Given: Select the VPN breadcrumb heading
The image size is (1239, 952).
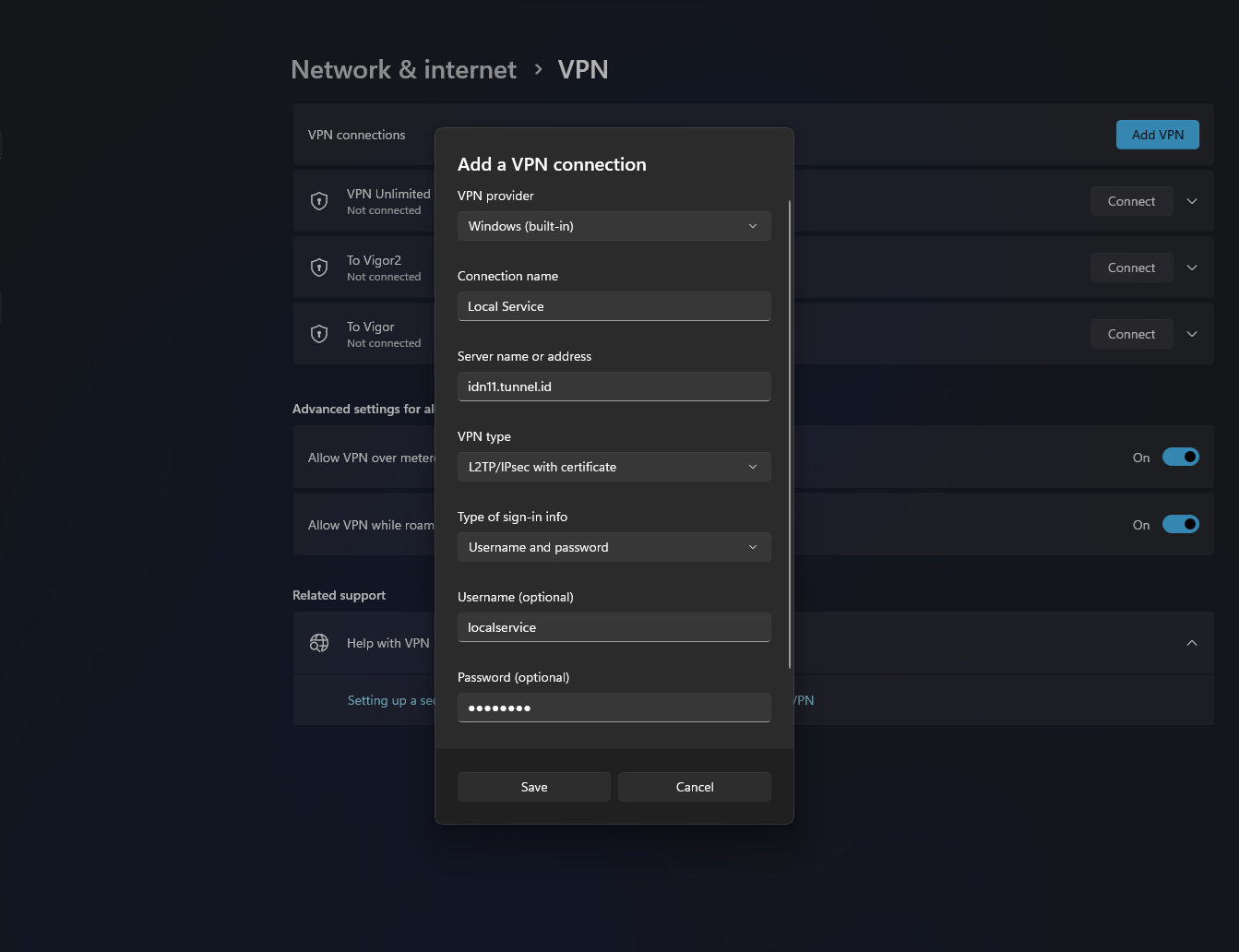Looking at the screenshot, I should pos(583,69).
